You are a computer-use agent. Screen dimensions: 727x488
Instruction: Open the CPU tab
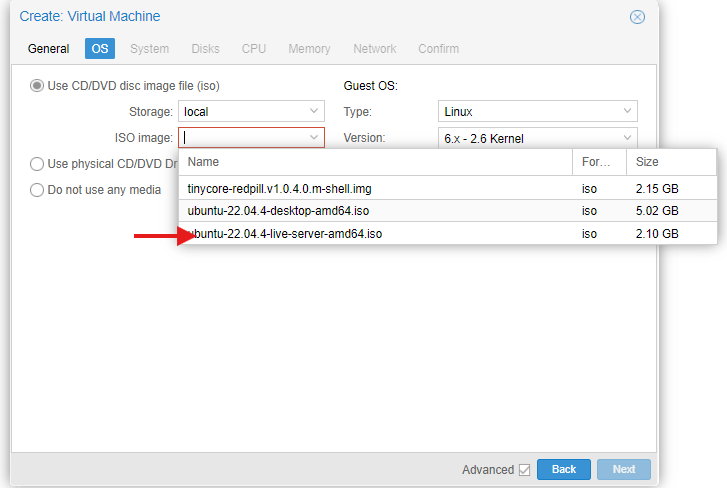tap(254, 49)
